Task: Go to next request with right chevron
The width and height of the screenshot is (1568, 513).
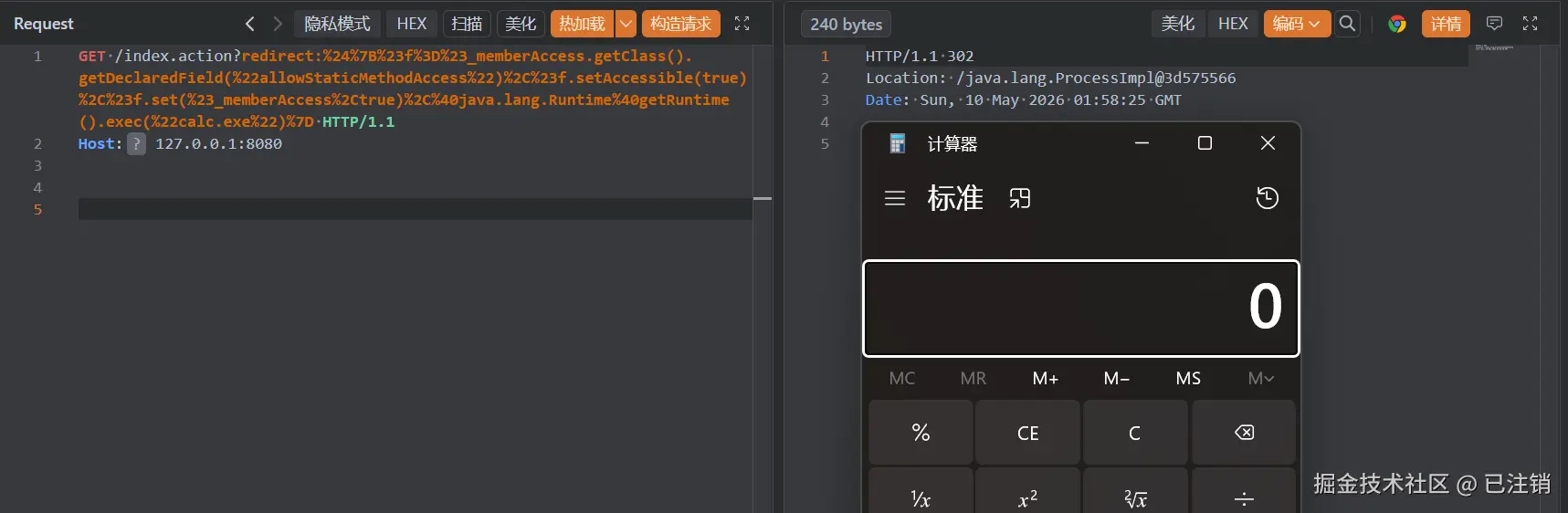Action: pyautogui.click(x=278, y=24)
